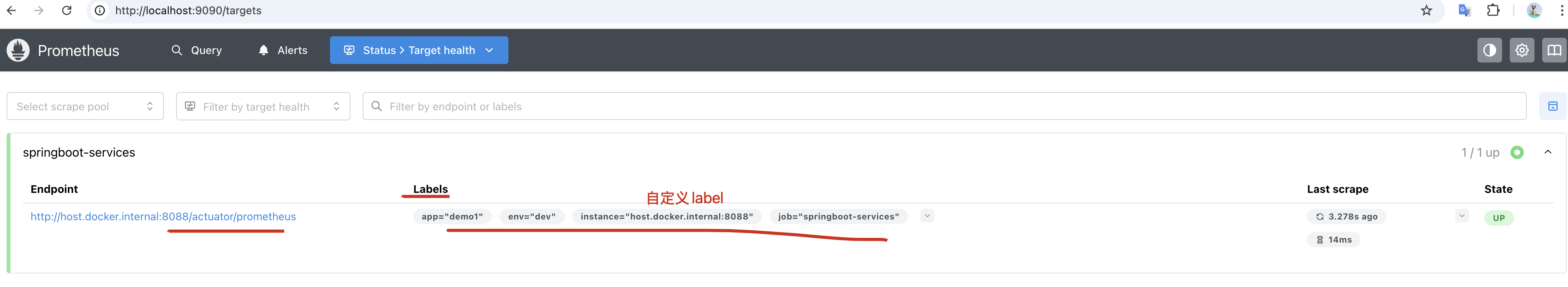1568x287 pixels.
Task: Click the collapse-all panel icon beside filters
Action: coord(1553,106)
